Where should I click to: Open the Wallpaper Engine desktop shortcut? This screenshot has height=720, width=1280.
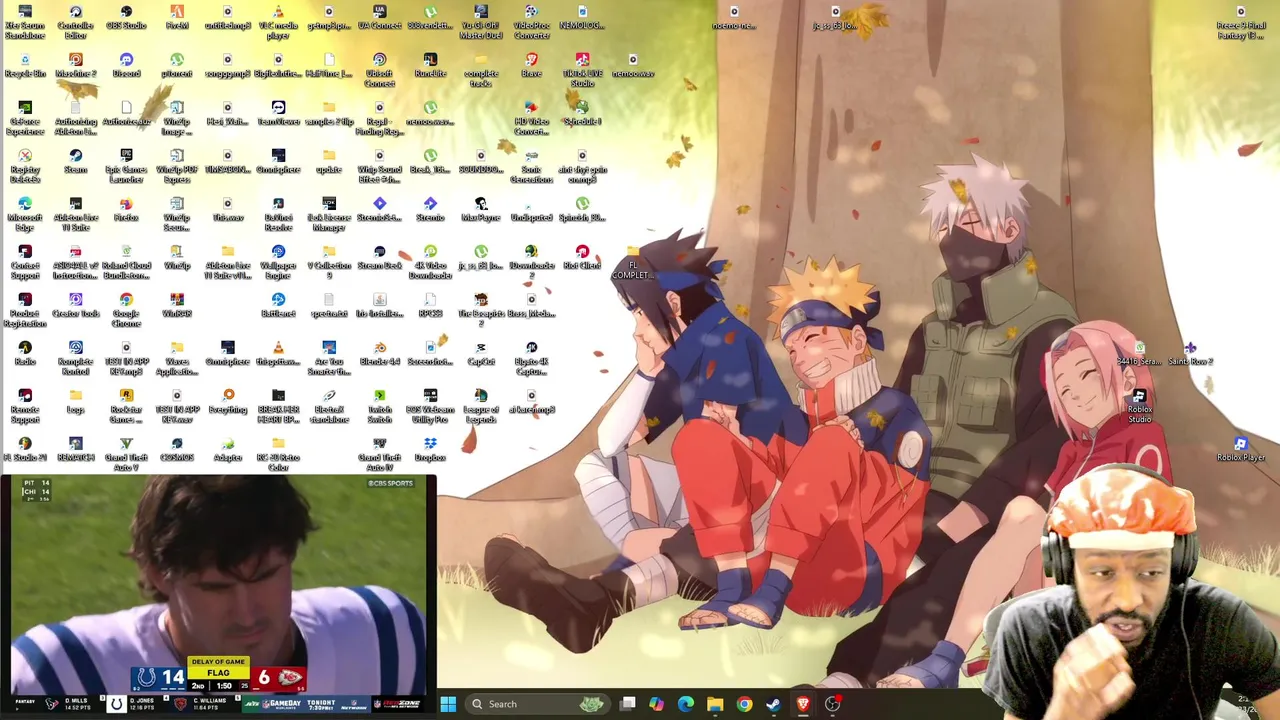pos(278,263)
